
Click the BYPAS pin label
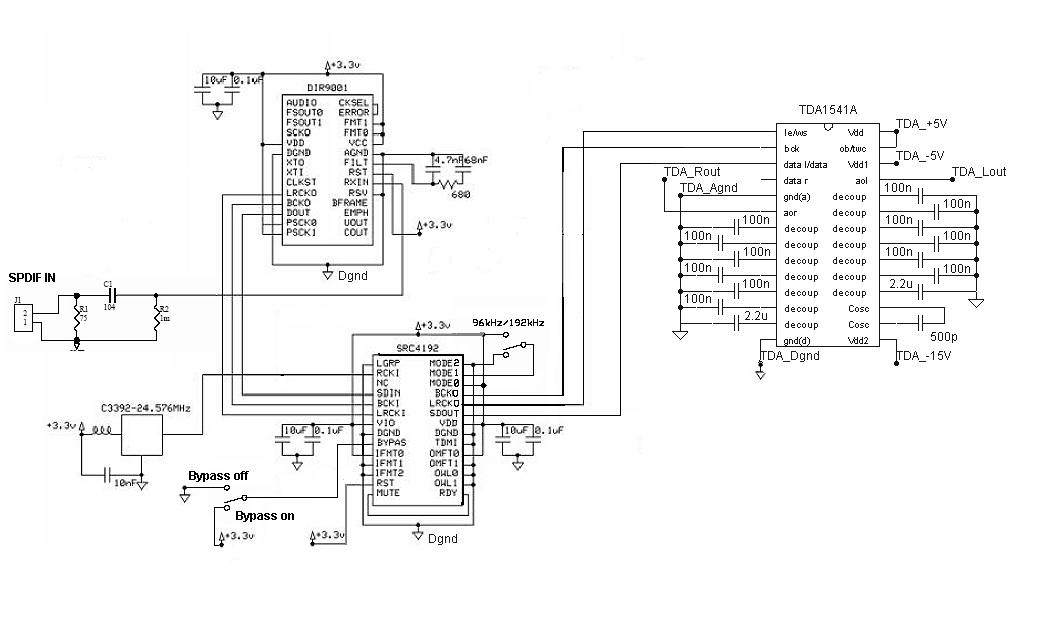click(x=392, y=443)
